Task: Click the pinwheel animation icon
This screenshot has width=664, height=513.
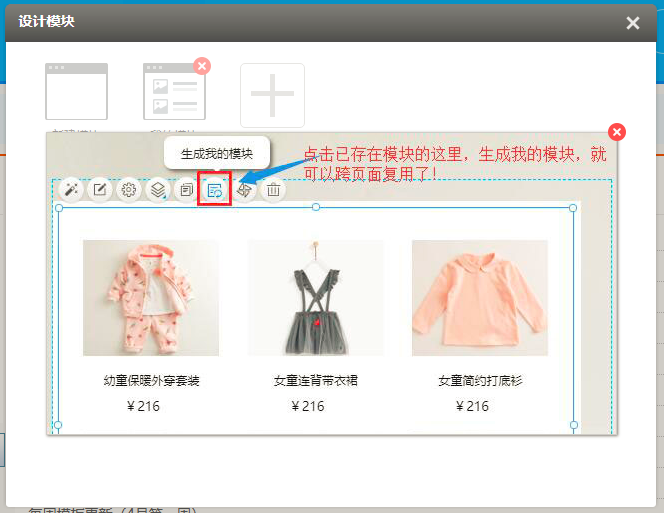Action: 244,189
